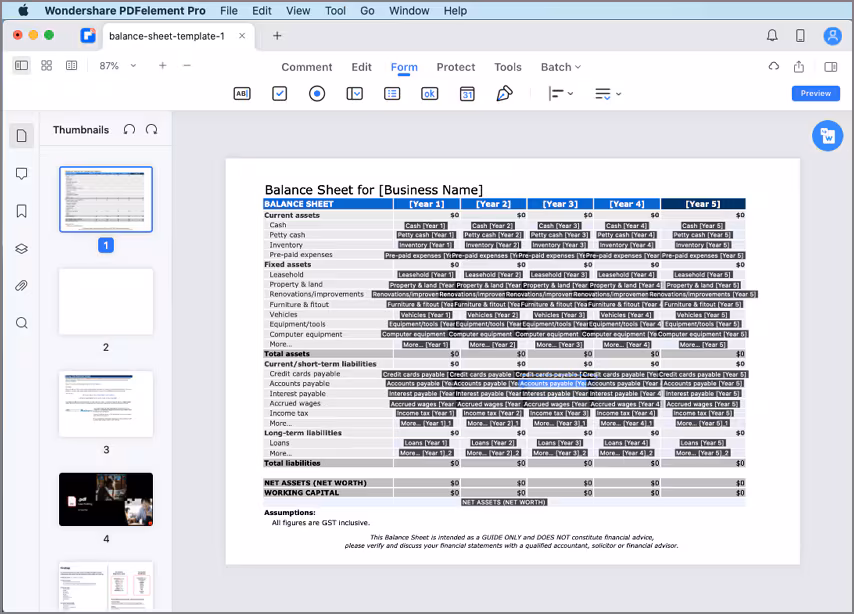Select the date field form tool
Viewport: 854px width, 614px height.
467,93
